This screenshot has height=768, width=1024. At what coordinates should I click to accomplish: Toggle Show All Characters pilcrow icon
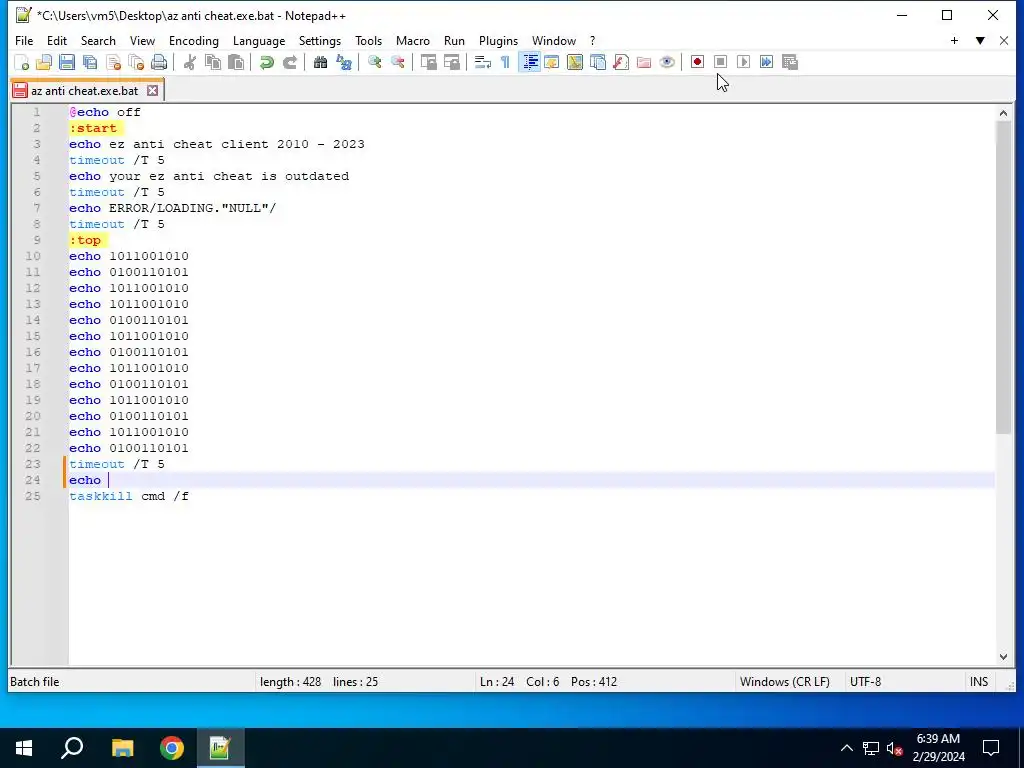pyautogui.click(x=505, y=62)
